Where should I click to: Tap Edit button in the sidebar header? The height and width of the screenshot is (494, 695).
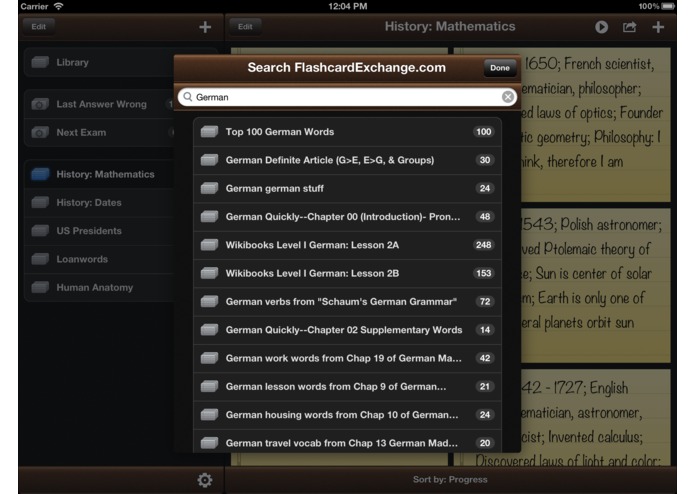coord(39,27)
